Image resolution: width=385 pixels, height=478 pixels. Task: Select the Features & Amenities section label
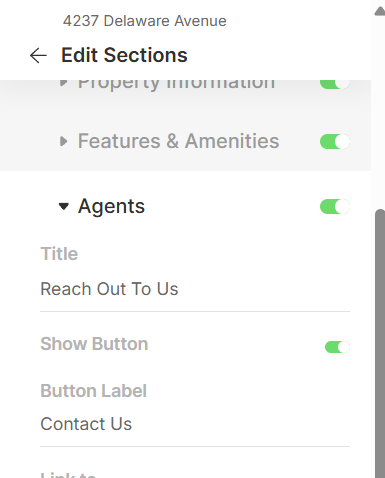click(178, 141)
